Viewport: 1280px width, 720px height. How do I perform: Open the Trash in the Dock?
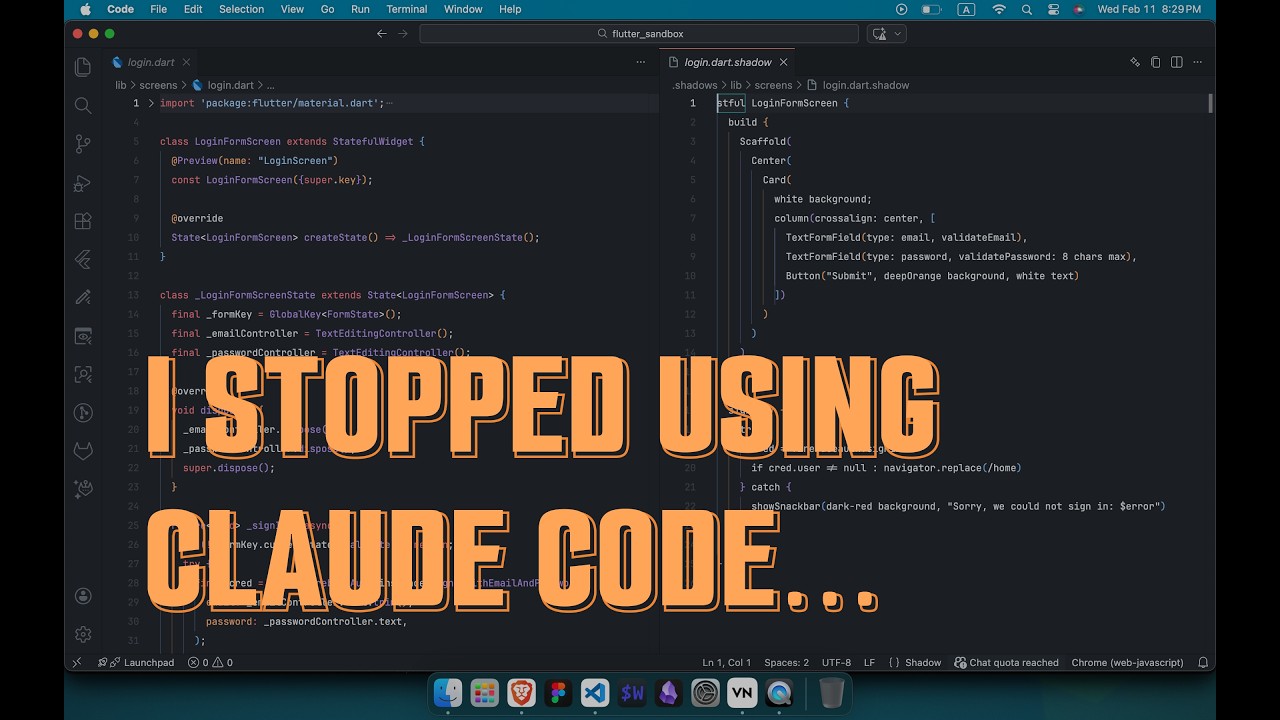[x=832, y=693]
